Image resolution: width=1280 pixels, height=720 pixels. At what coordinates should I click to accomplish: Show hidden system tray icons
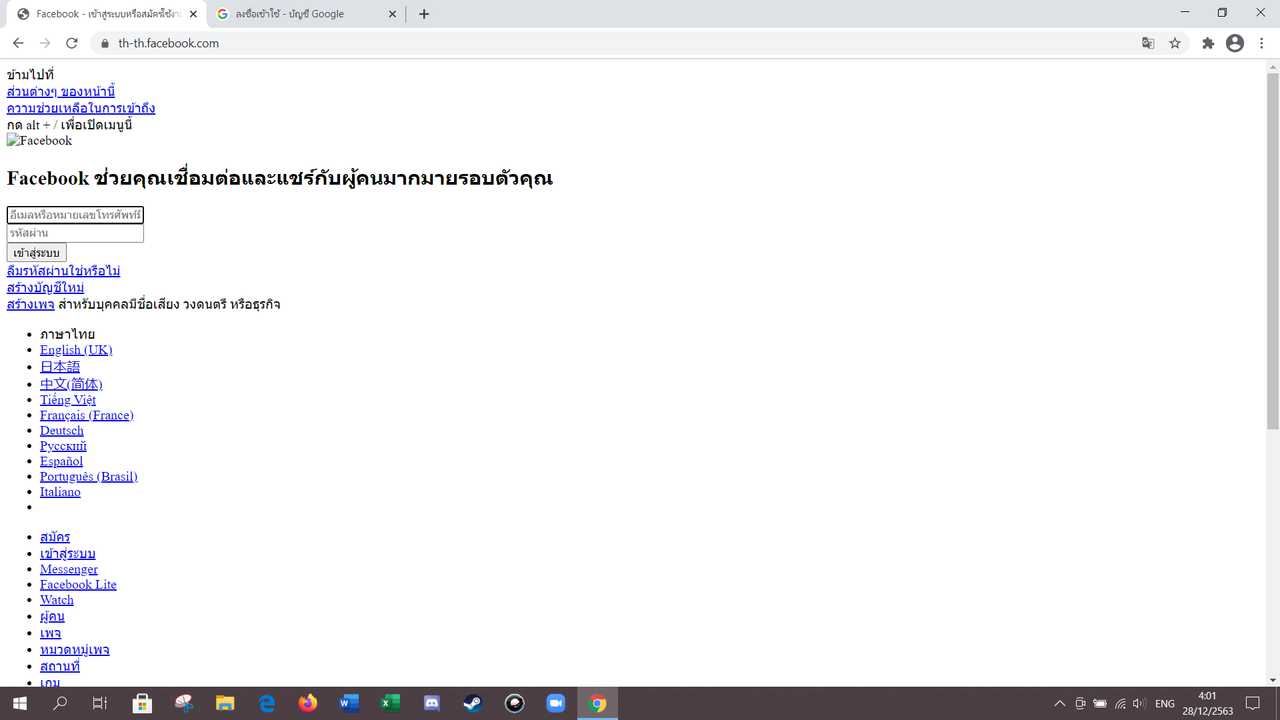tap(1060, 703)
